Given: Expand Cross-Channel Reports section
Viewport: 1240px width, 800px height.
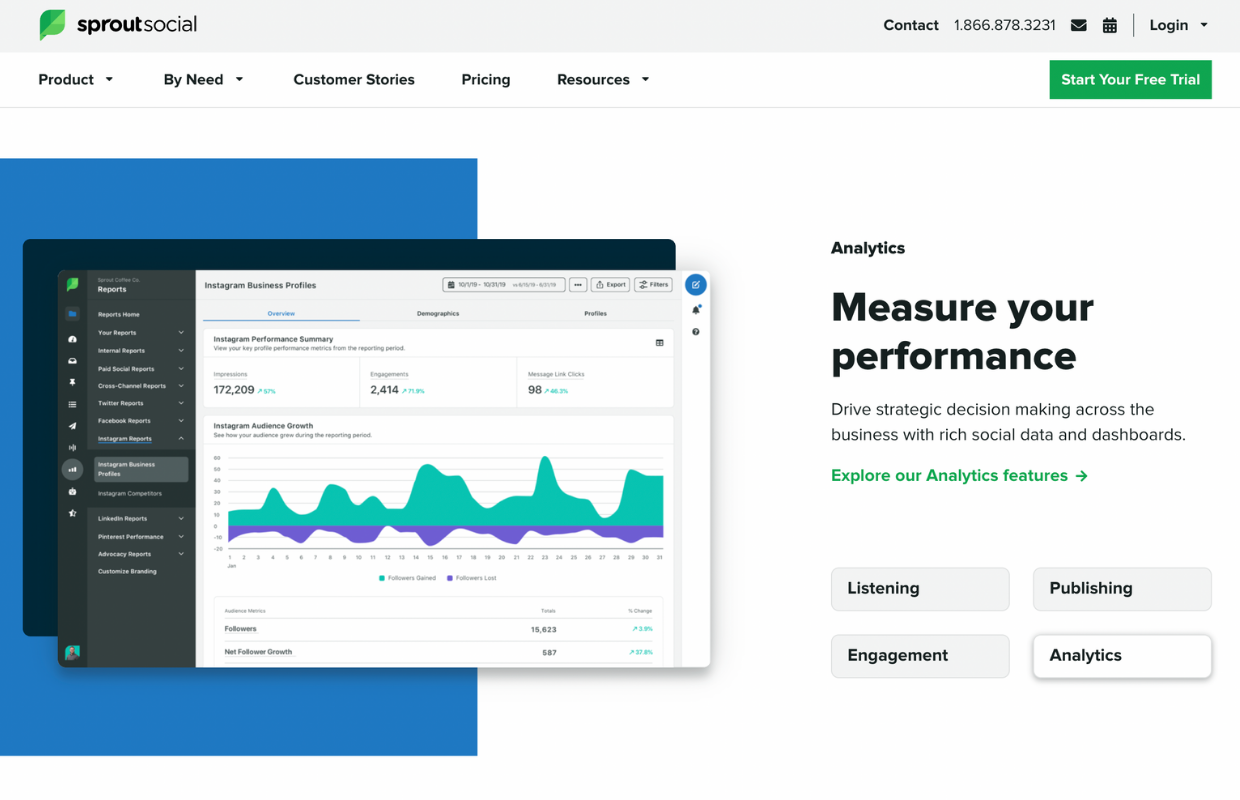Looking at the screenshot, I should (x=141, y=386).
